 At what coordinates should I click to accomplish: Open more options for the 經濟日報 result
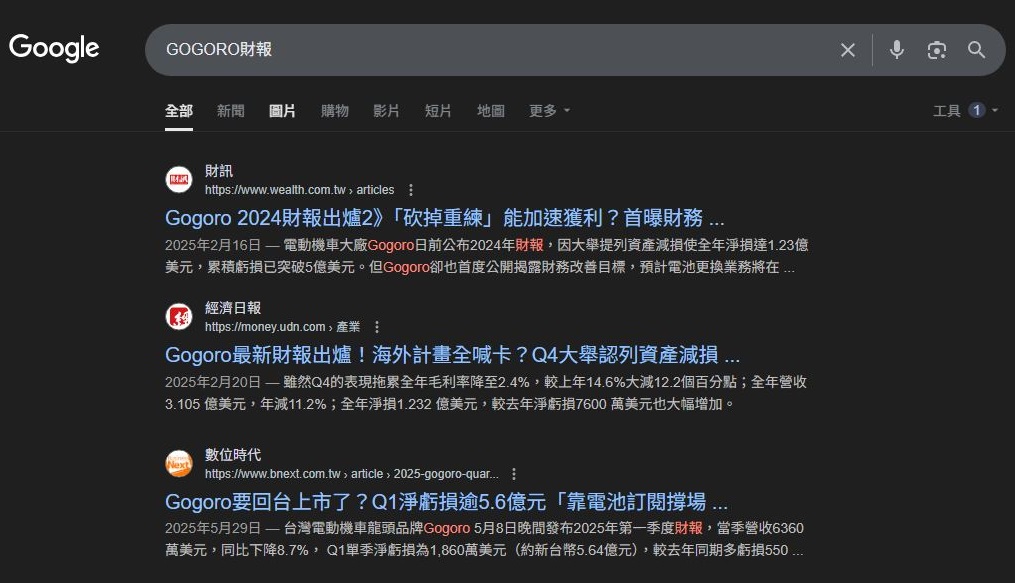tap(377, 327)
